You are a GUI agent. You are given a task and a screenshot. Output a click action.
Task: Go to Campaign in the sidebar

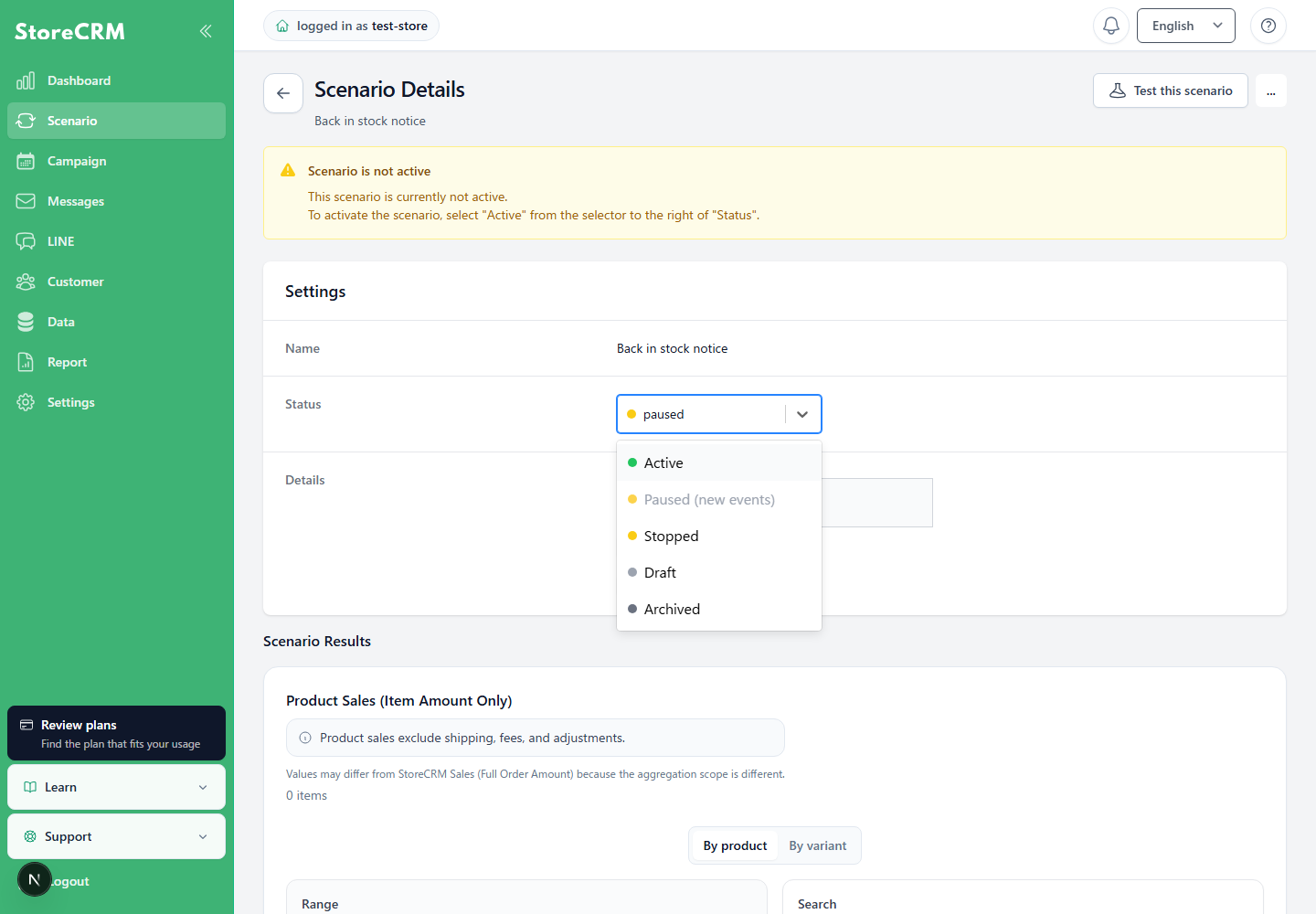[x=116, y=161]
